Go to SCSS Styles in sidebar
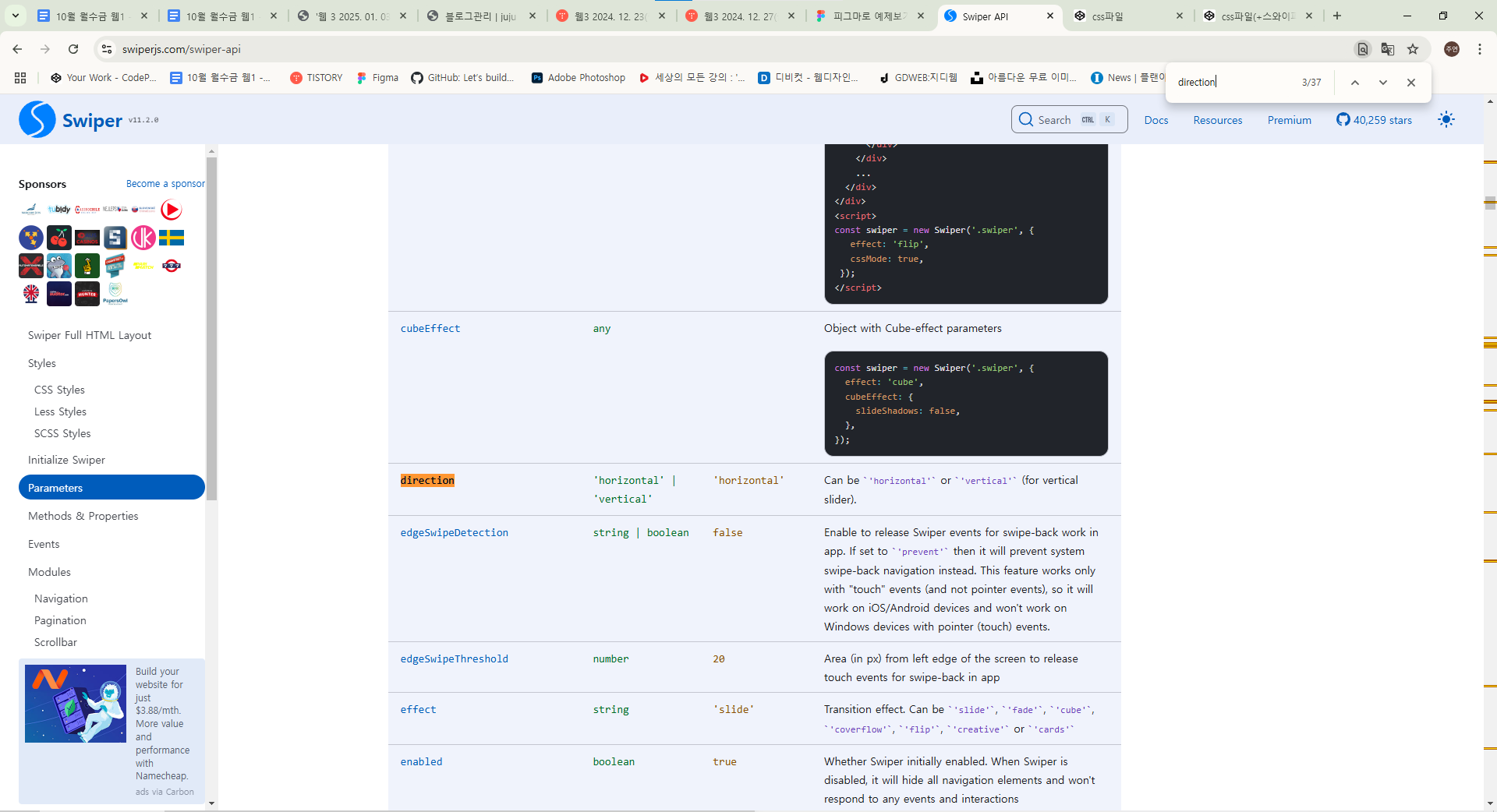1497x812 pixels. click(x=62, y=433)
